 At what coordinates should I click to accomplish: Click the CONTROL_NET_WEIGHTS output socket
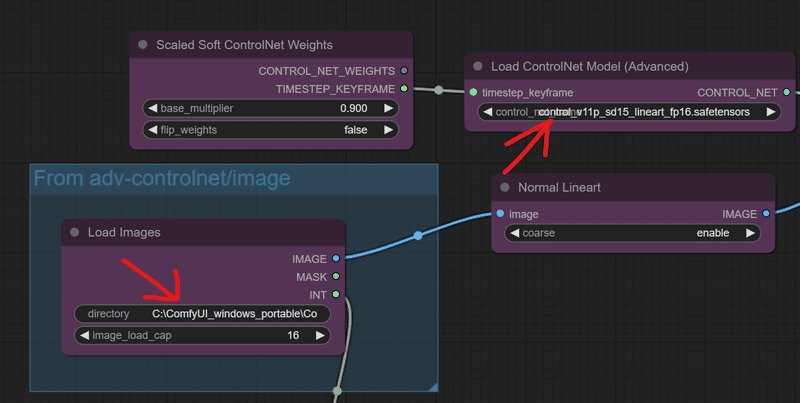click(x=404, y=71)
